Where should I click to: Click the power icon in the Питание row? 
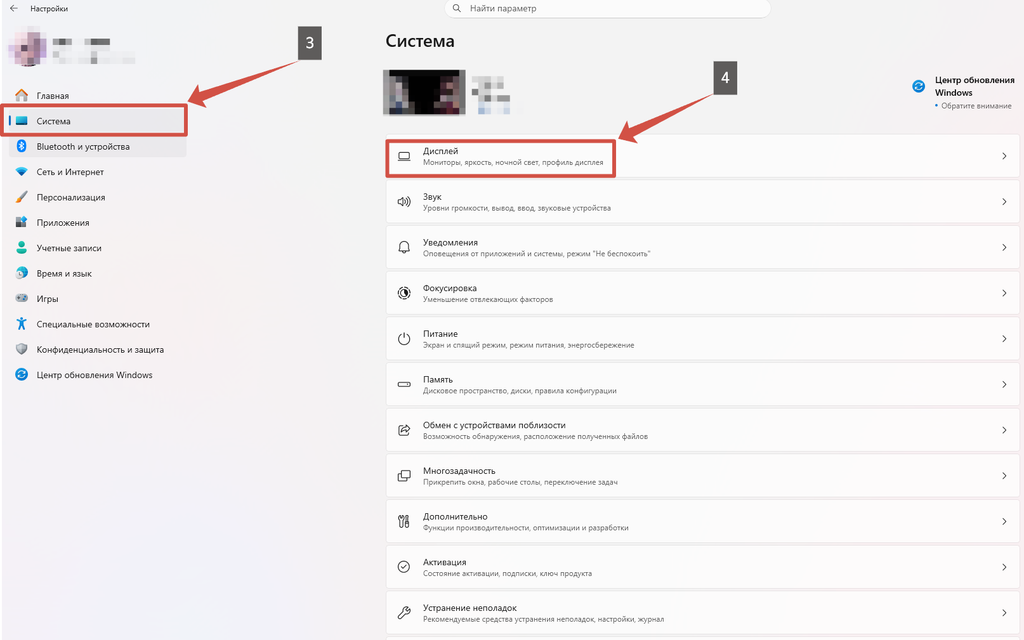404,339
